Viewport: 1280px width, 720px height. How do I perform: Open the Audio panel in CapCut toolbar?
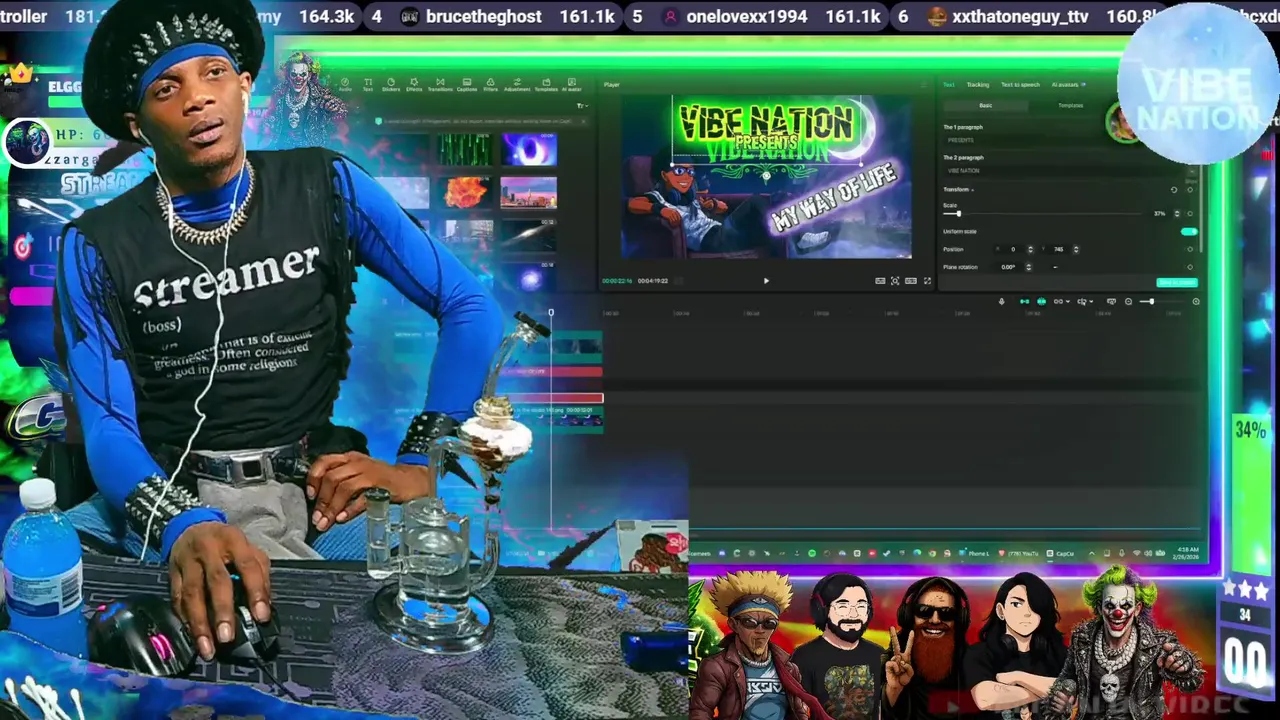345,85
